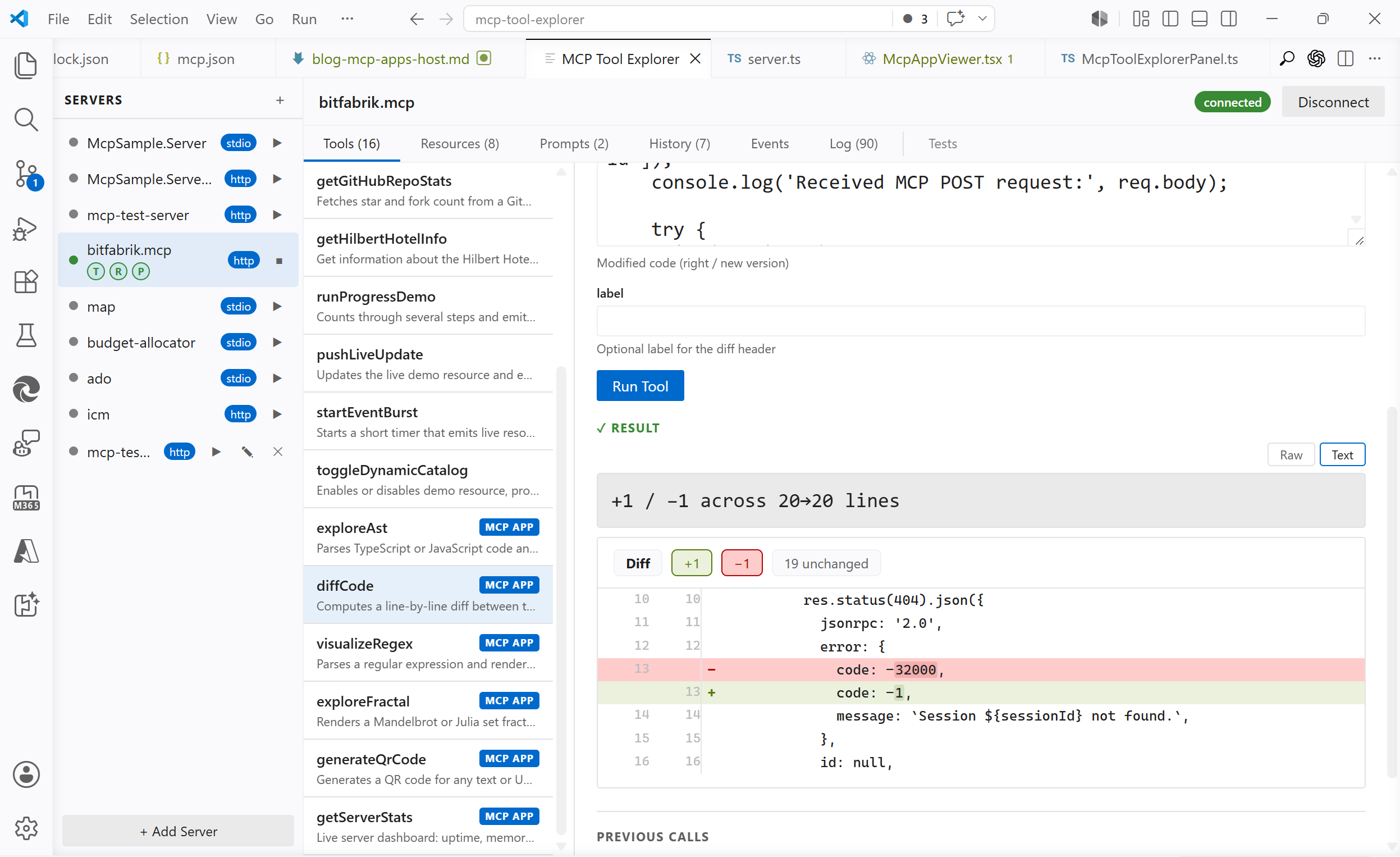Open the Extensions view

26,281
